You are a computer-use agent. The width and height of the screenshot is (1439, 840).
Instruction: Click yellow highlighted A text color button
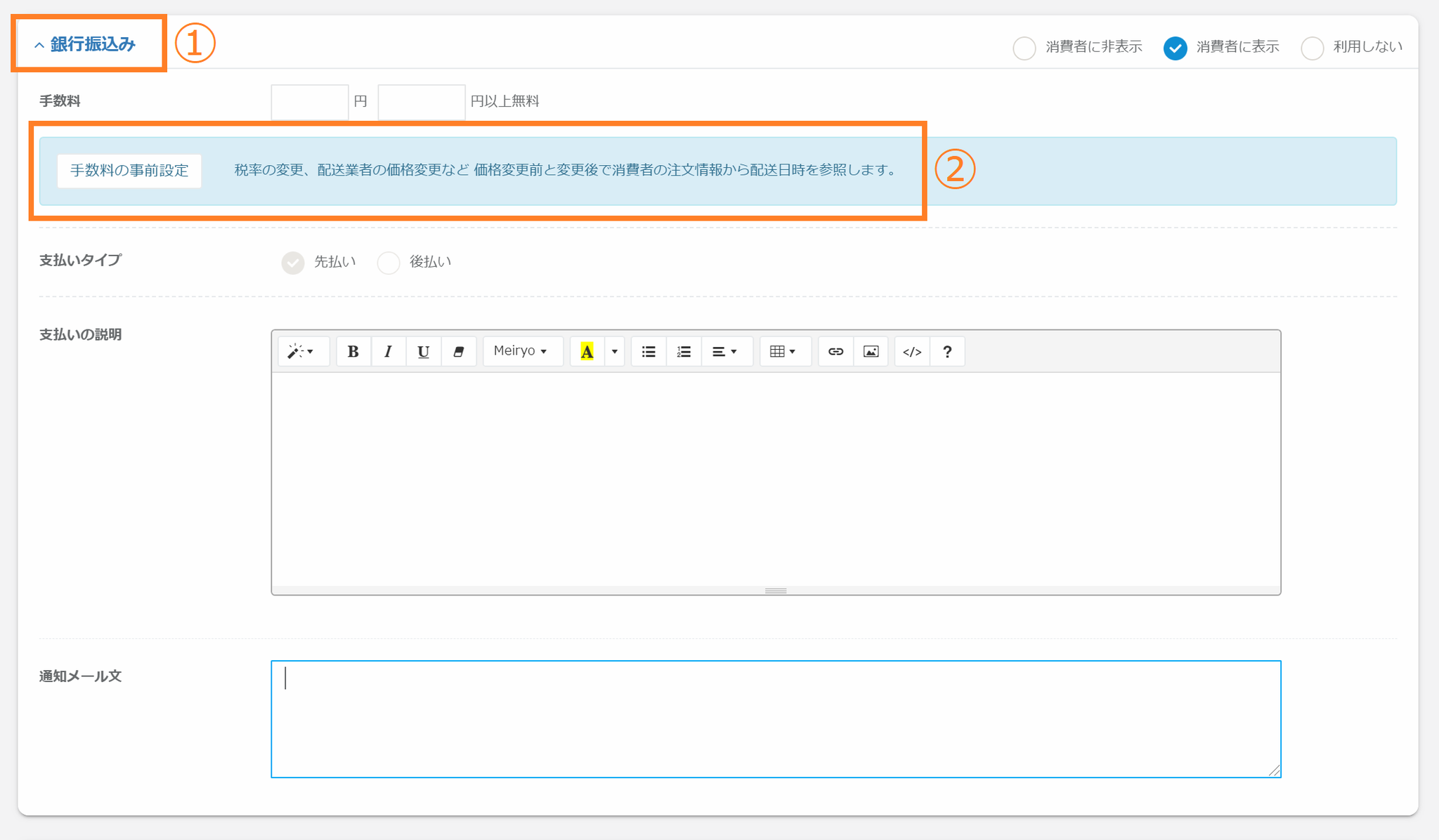[x=587, y=351]
